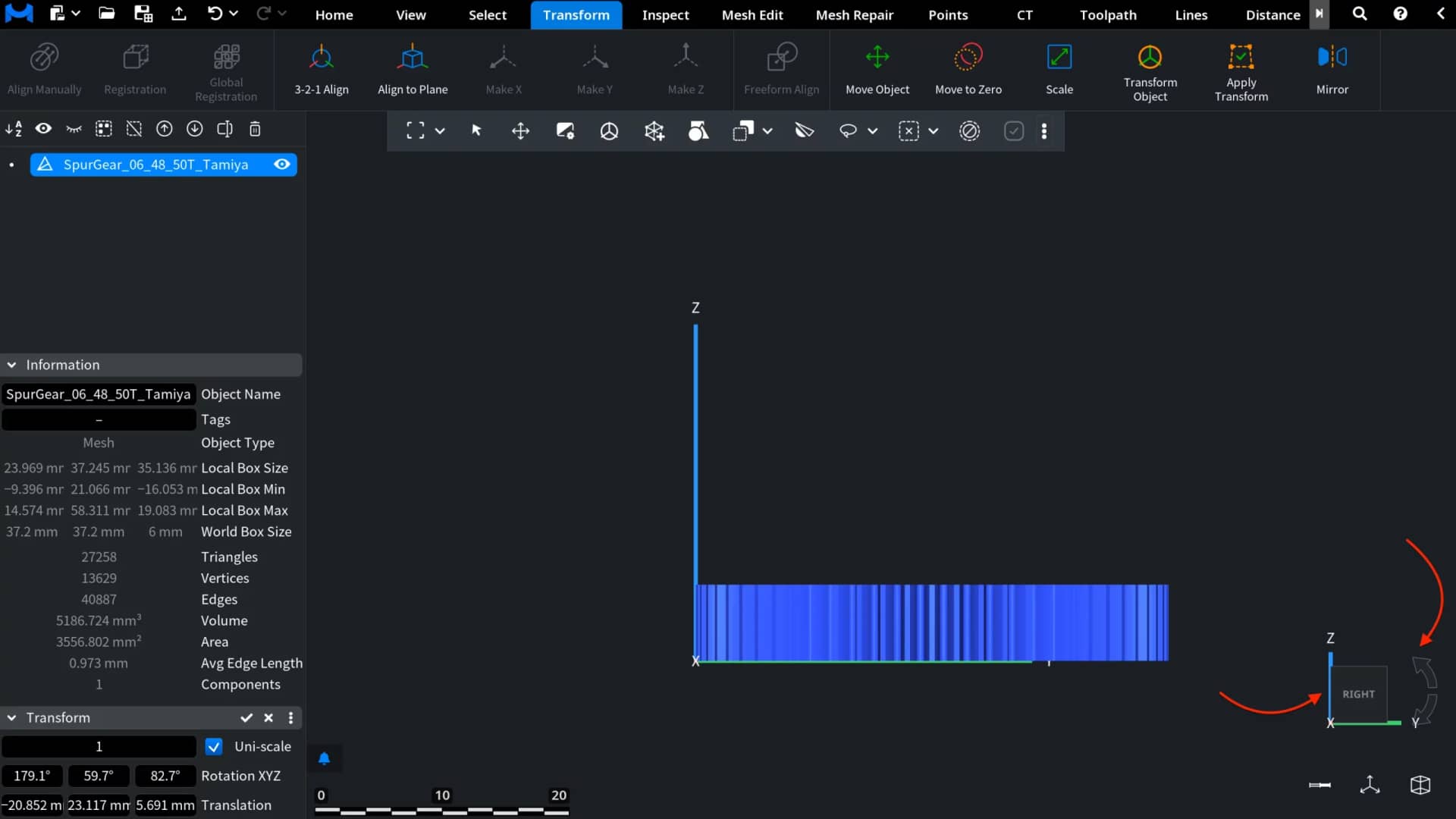Open the undo history dropdown arrow
Image resolution: width=1456 pixels, height=819 pixels.
234,14
